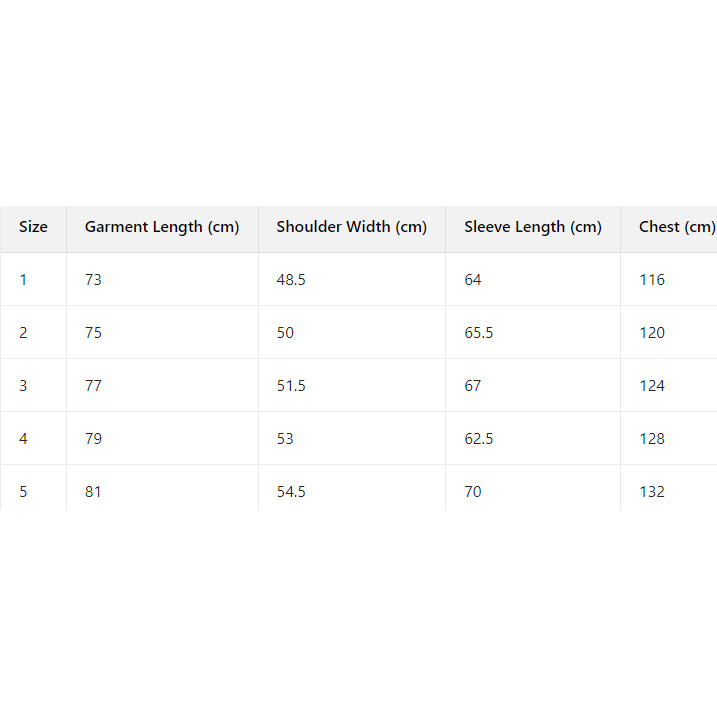Select the size 3 row cell
The image size is (717, 717).
24,386
